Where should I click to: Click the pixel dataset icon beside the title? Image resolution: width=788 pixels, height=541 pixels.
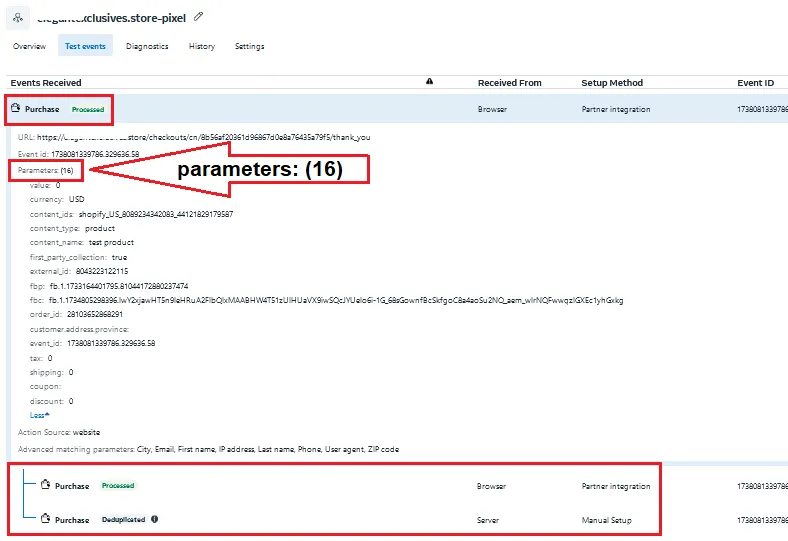tap(18, 18)
